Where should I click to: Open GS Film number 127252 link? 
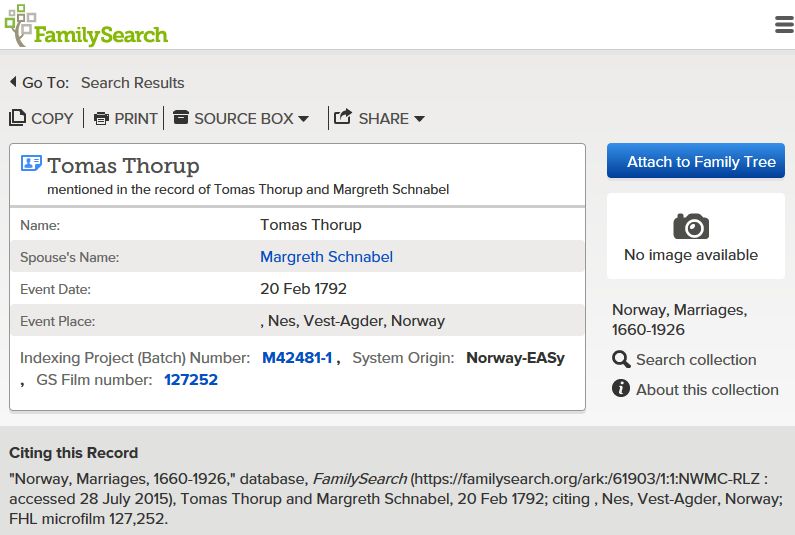pos(191,380)
